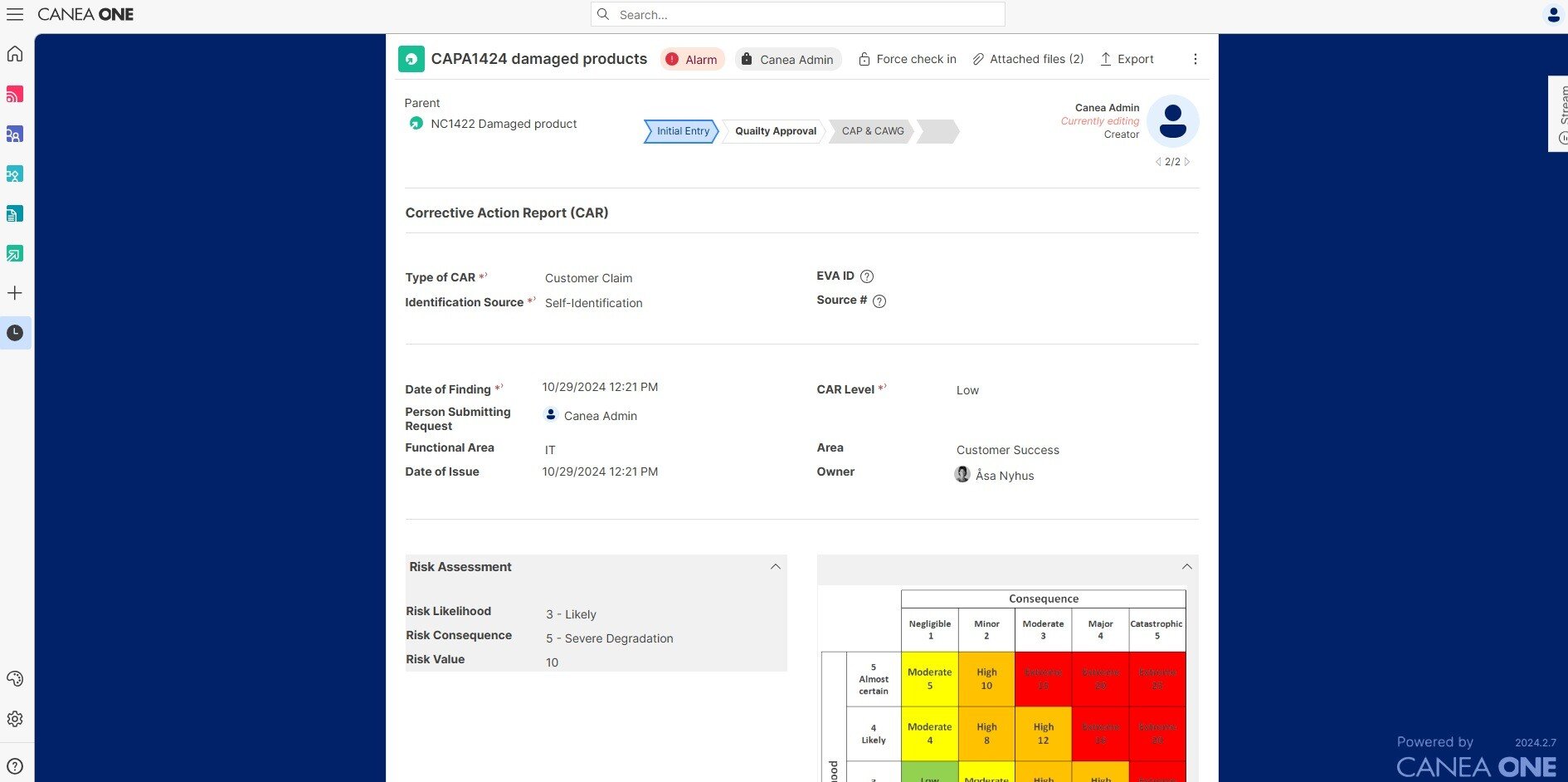
Task: Toggle the Canea Admin lock badge
Action: coord(747,59)
